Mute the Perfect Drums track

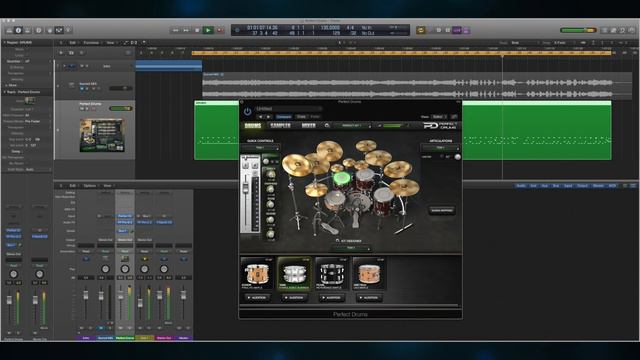(82, 109)
